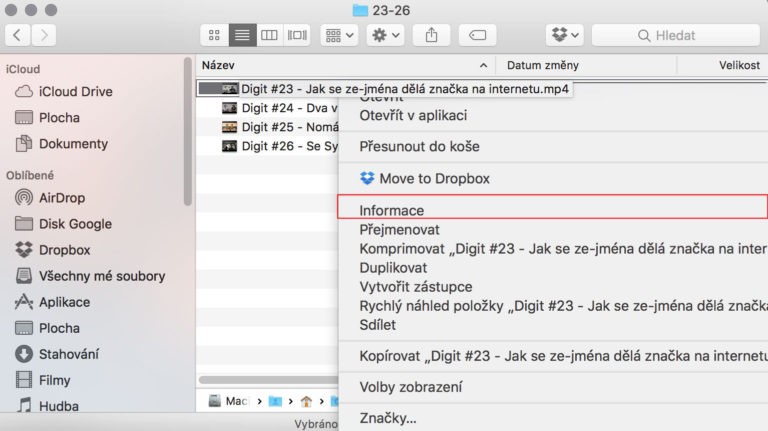Open the Dropbox toolbar dropdown
This screenshot has width=768, height=431.
click(564, 35)
